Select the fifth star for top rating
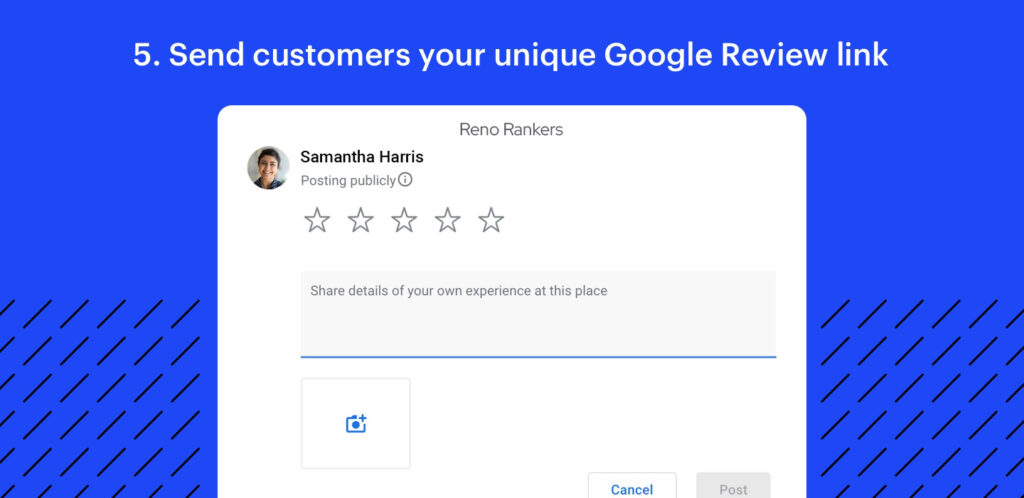Screen dimensions: 1024x498 click(491, 220)
